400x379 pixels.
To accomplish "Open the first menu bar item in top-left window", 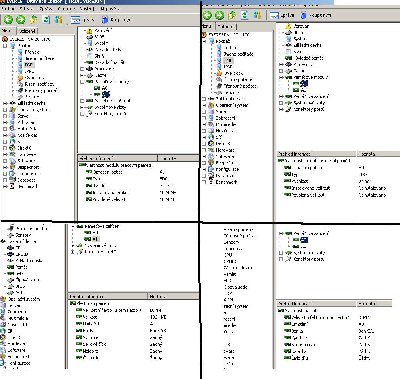I will (x=8, y=8).
